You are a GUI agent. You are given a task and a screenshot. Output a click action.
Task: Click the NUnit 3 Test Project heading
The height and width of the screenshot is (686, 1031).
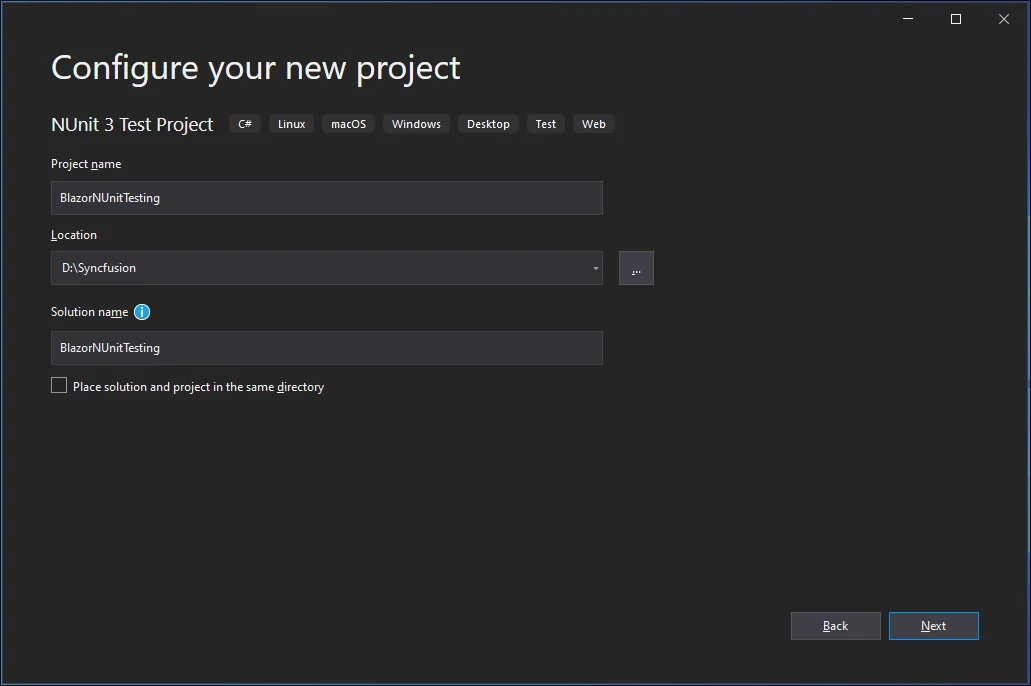coord(131,124)
